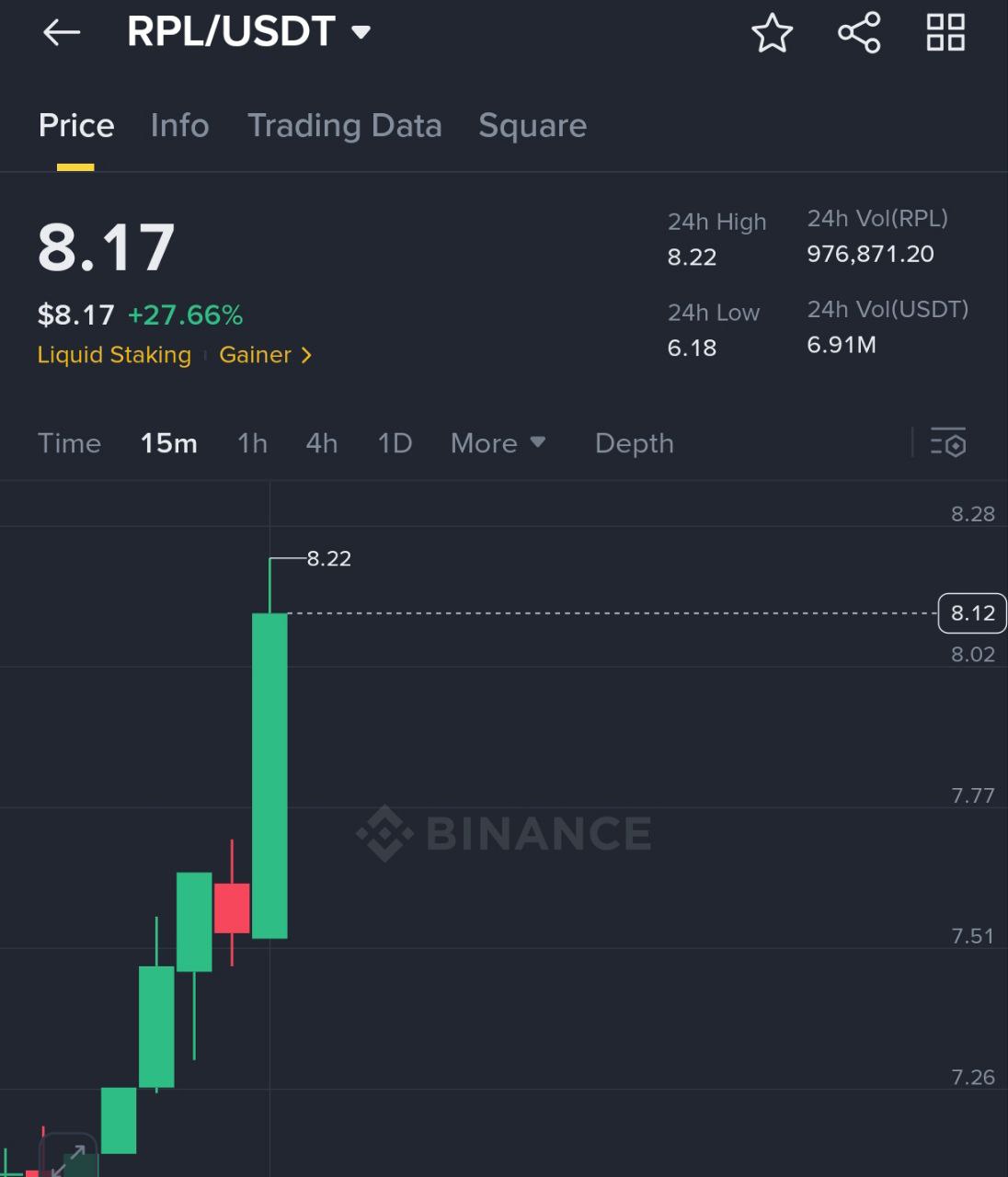The height and width of the screenshot is (1177, 1008).
Task: Switch to the Price tab
Action: pyautogui.click(x=76, y=125)
